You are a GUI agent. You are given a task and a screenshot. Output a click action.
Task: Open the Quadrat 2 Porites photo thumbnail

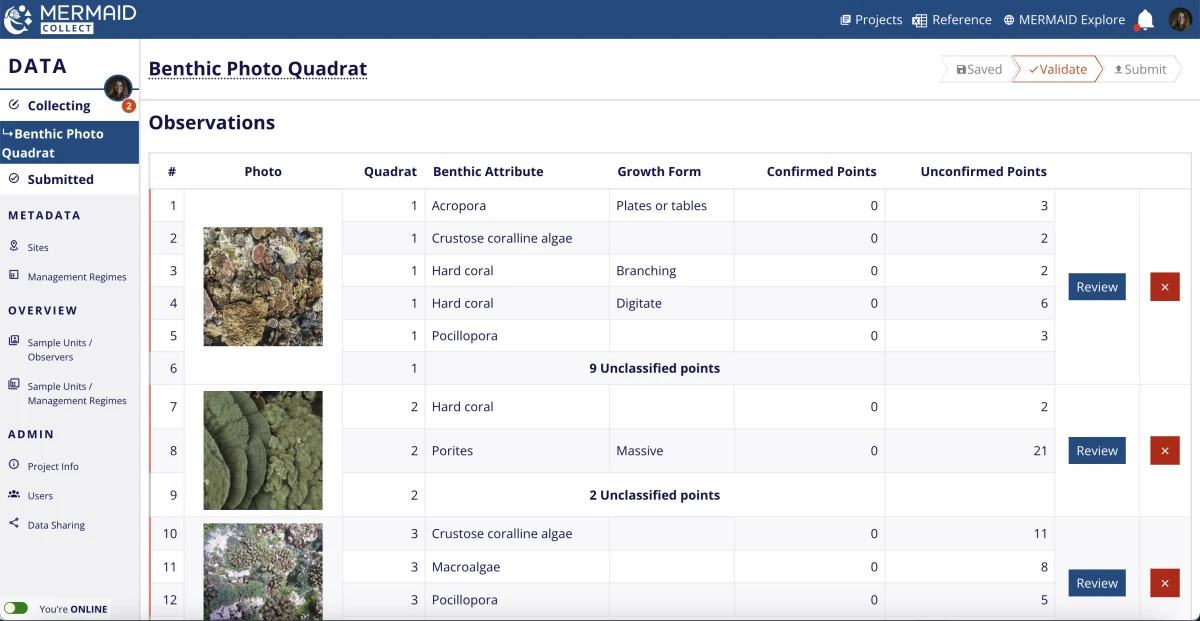pyautogui.click(x=263, y=451)
